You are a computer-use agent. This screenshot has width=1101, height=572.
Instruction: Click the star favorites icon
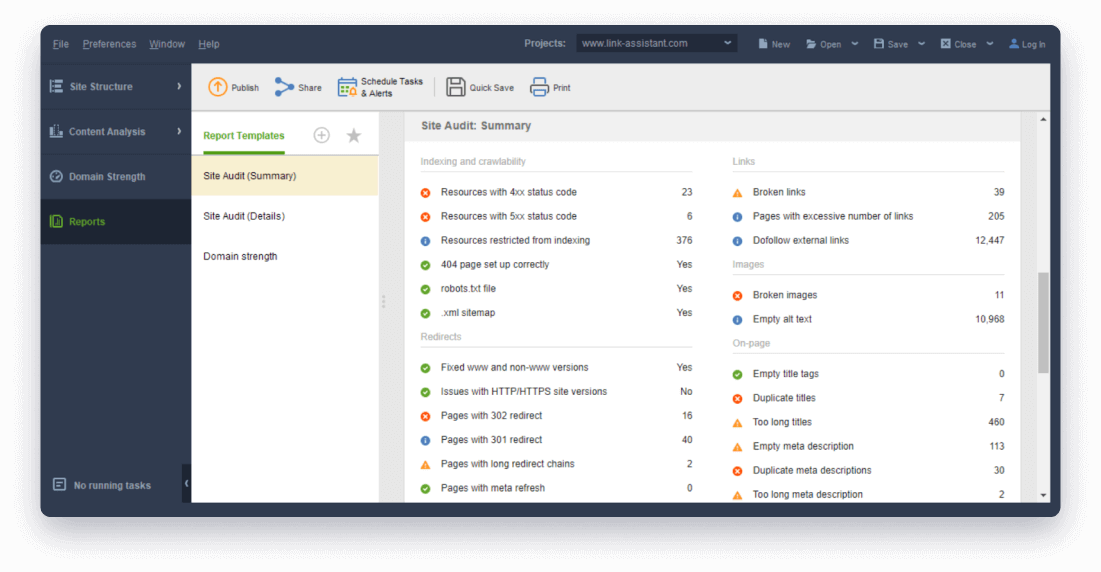354,135
